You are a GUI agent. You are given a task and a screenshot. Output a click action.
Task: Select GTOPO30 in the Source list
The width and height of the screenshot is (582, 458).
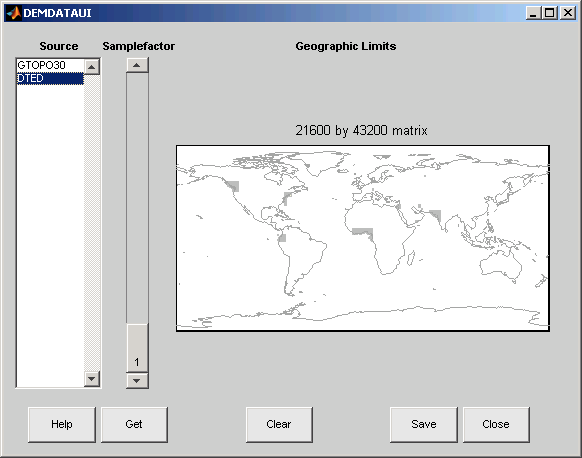click(50, 65)
